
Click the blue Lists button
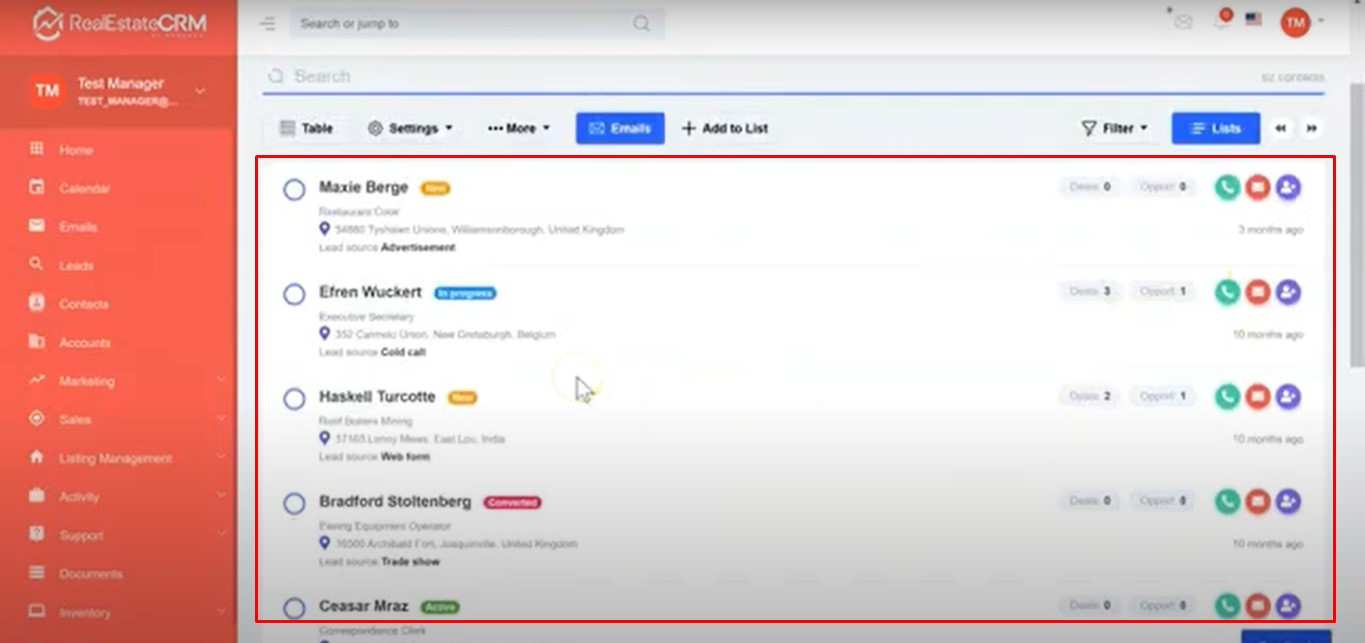tap(1215, 128)
